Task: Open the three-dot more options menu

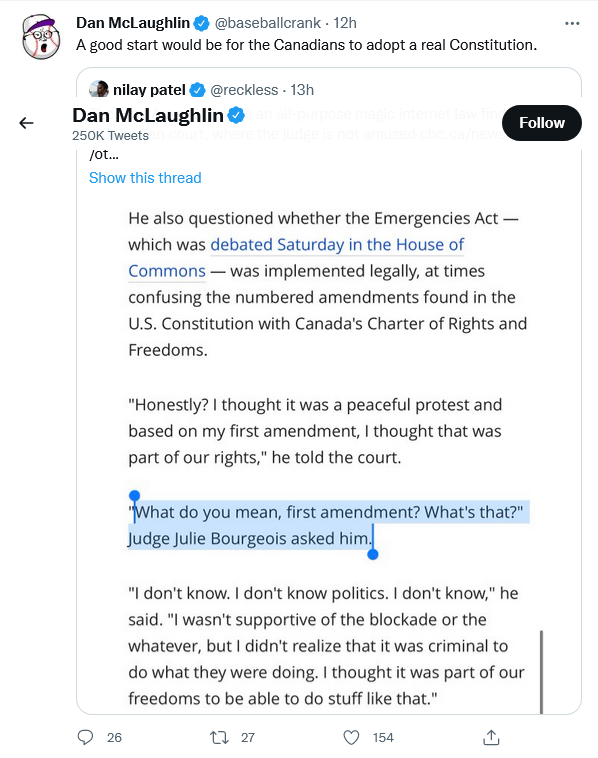Action: pos(572,23)
